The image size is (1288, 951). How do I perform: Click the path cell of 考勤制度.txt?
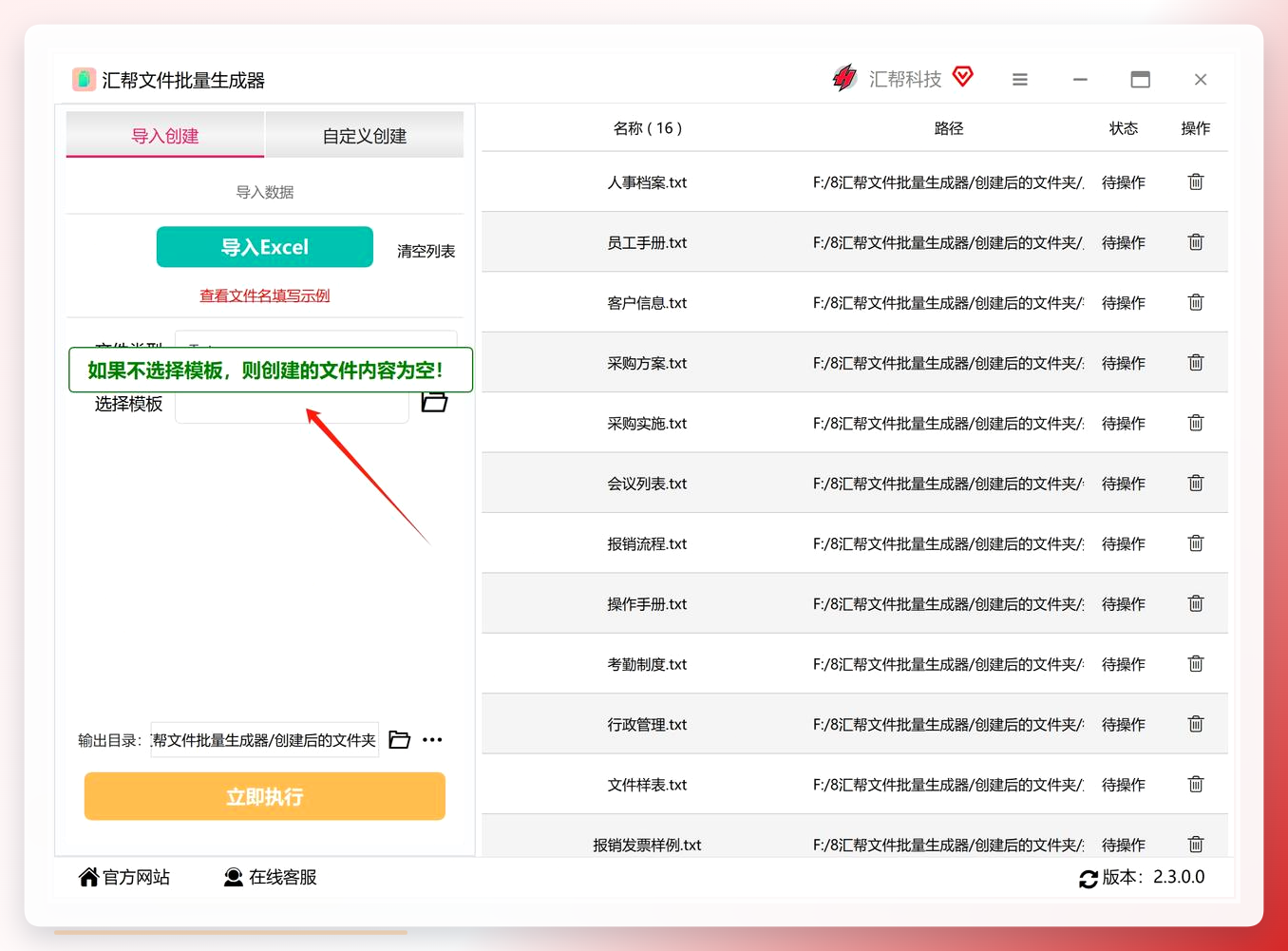point(948,664)
